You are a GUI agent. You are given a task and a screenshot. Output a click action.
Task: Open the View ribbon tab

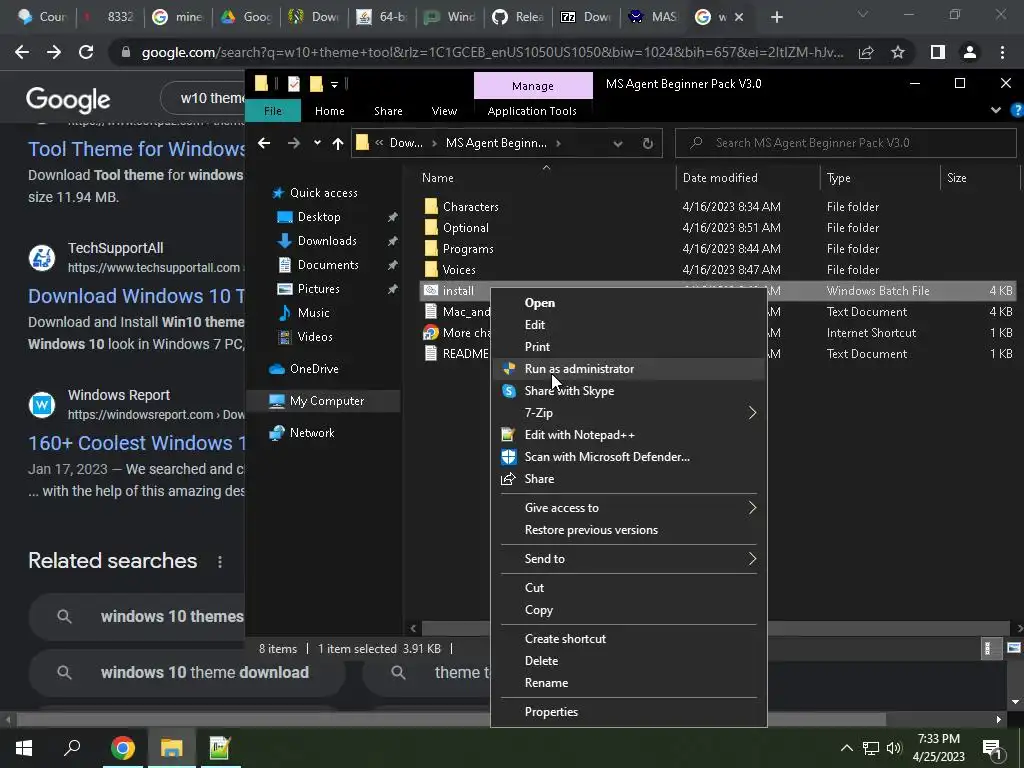(444, 111)
